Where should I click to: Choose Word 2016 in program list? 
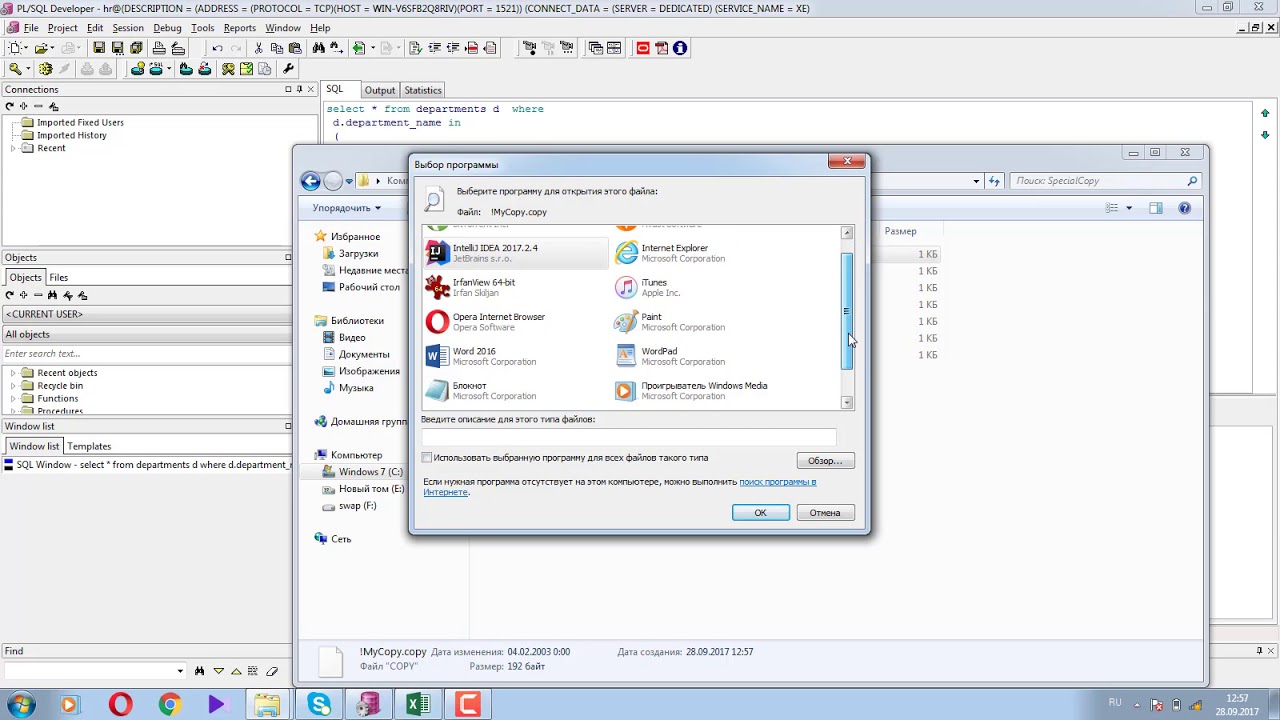tap(515, 357)
